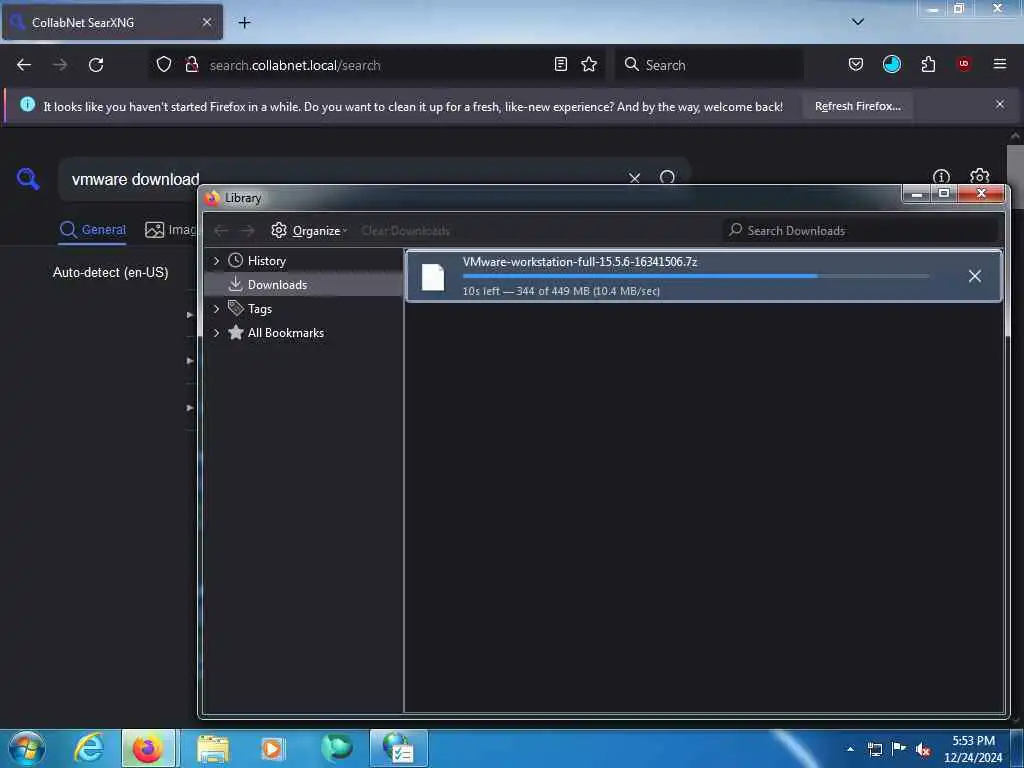Clear the vmware download search query

coord(634,178)
